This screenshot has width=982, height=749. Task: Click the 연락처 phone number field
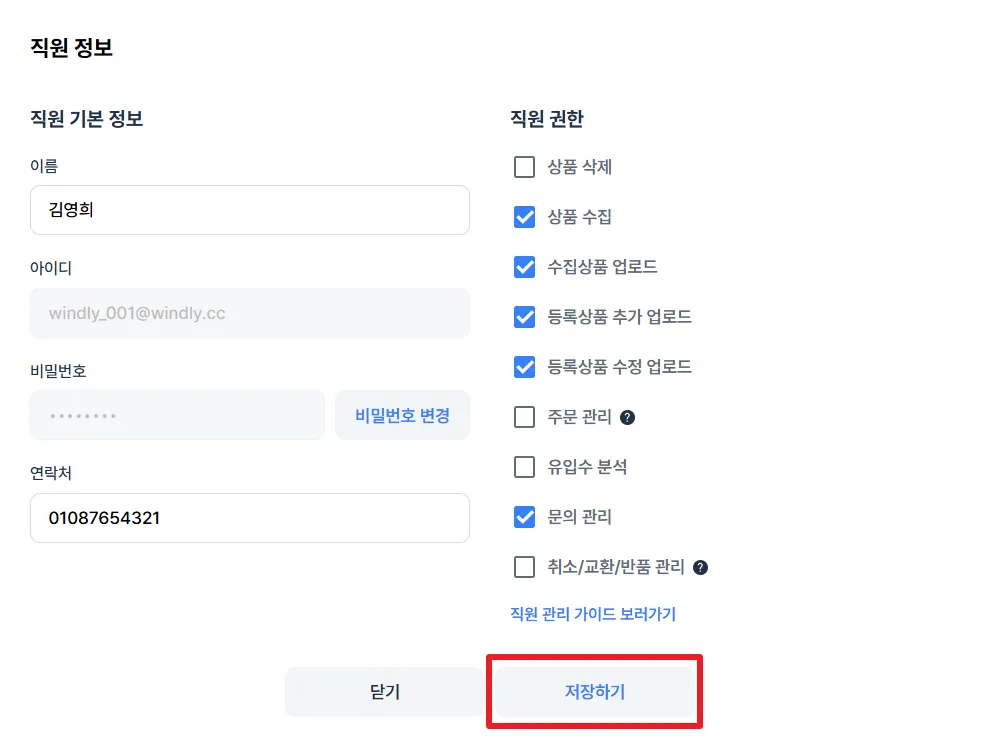point(250,518)
